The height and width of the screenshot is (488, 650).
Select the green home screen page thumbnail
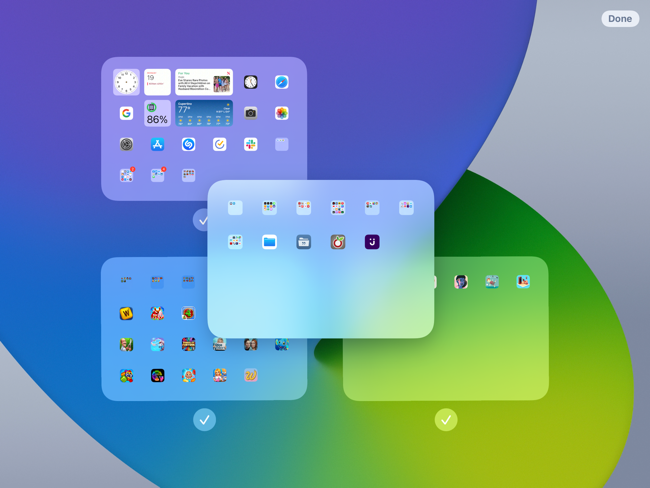click(446, 328)
